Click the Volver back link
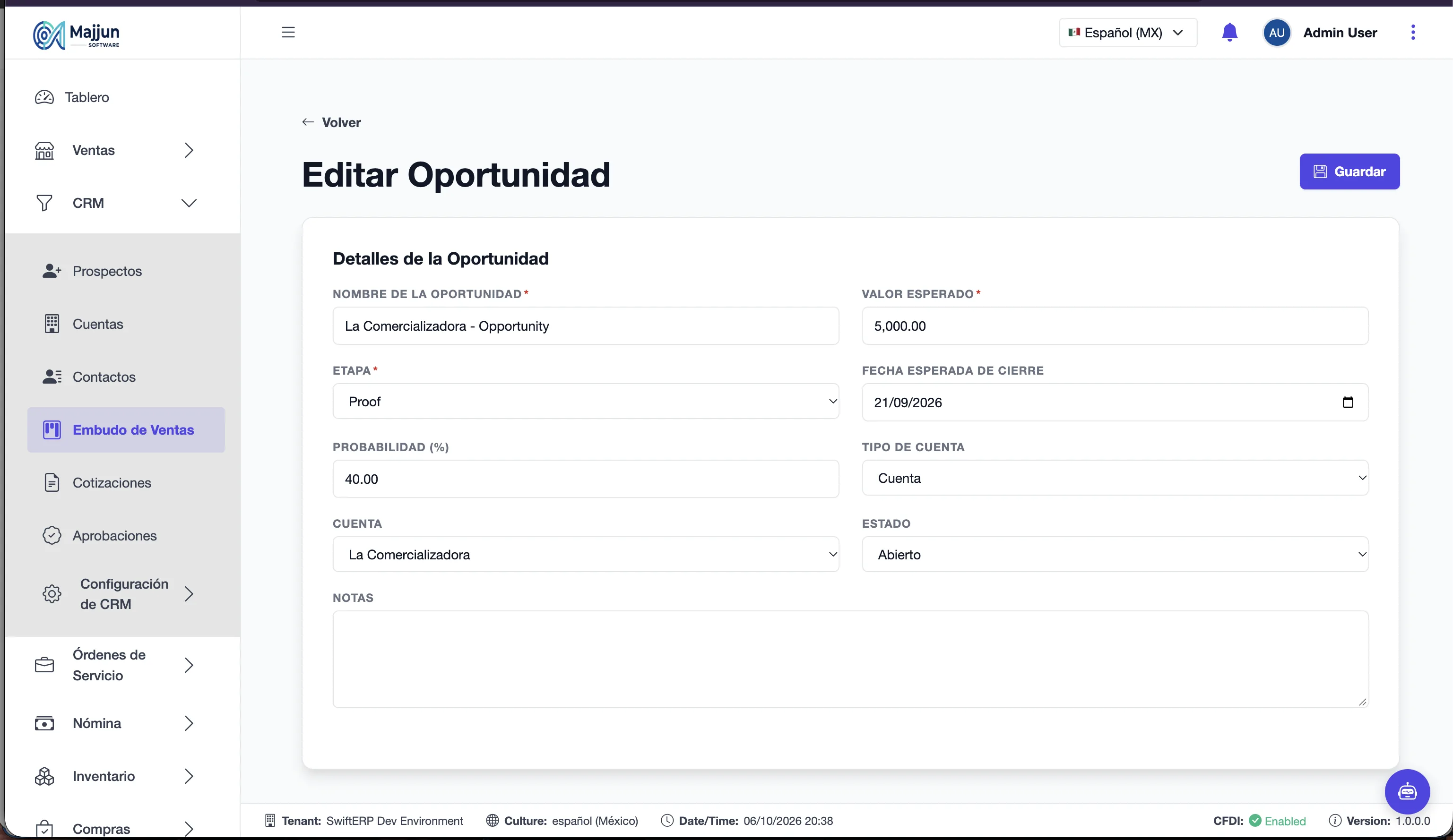The width and height of the screenshot is (1453, 840). tap(331, 123)
